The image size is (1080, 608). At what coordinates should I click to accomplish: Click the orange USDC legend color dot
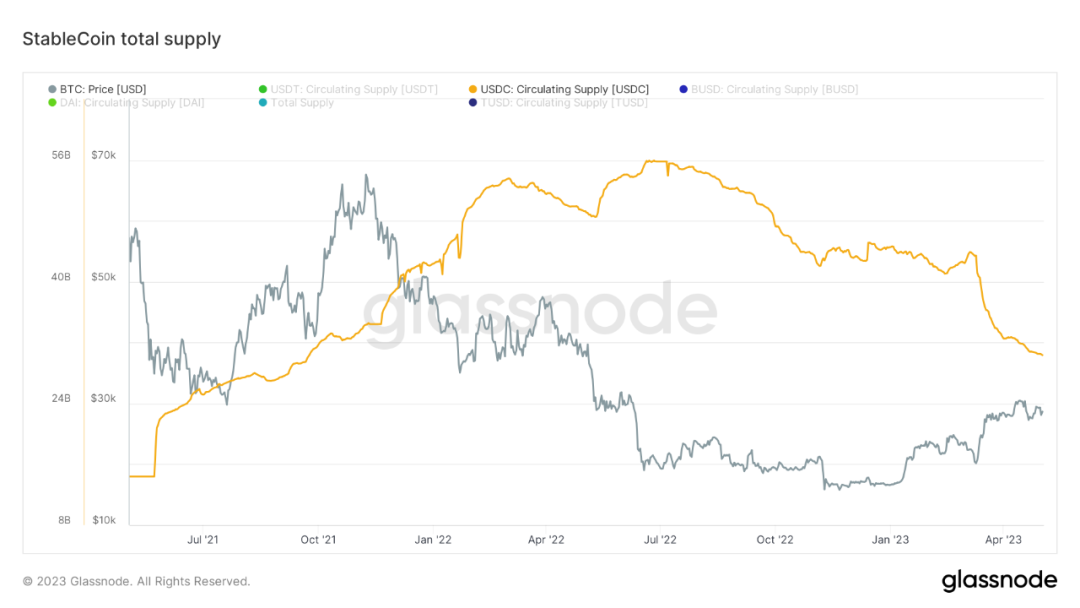[x=472, y=90]
